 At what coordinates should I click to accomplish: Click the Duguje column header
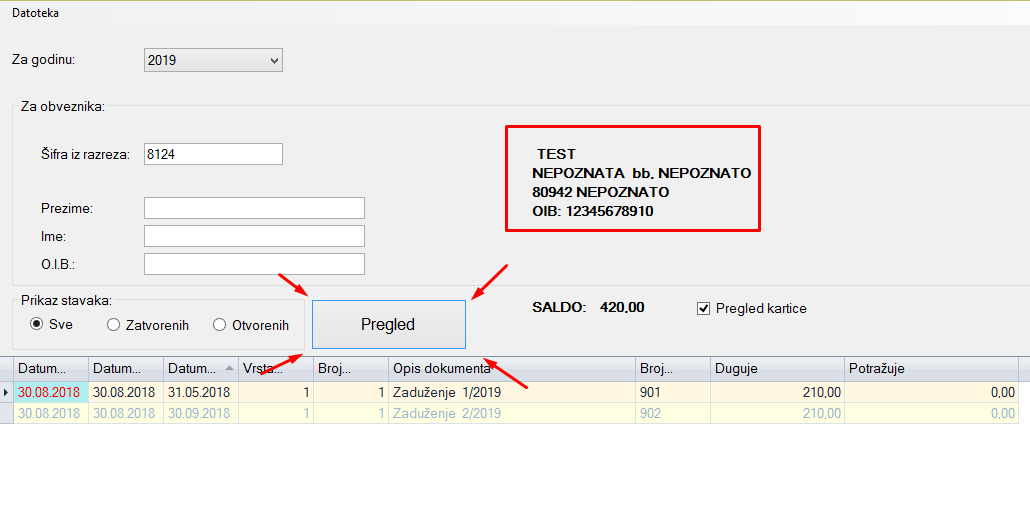pyautogui.click(x=776, y=369)
